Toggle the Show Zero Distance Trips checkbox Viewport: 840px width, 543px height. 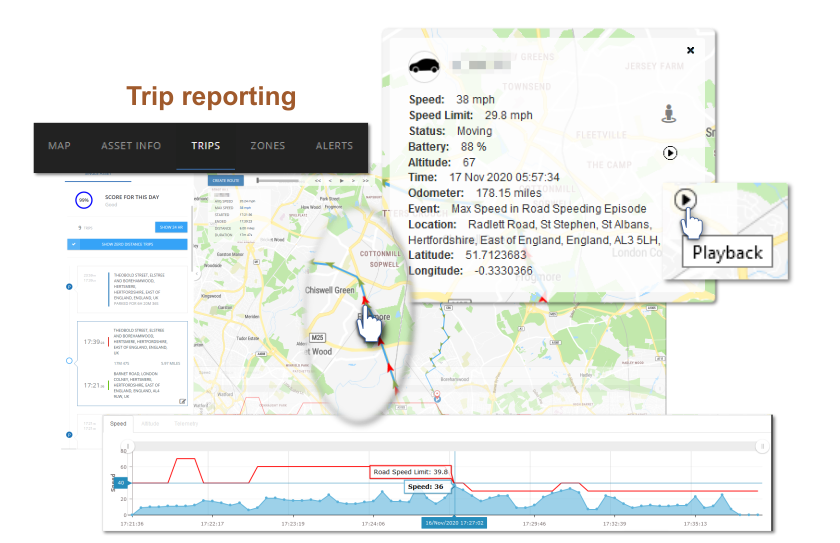[x=74, y=244]
